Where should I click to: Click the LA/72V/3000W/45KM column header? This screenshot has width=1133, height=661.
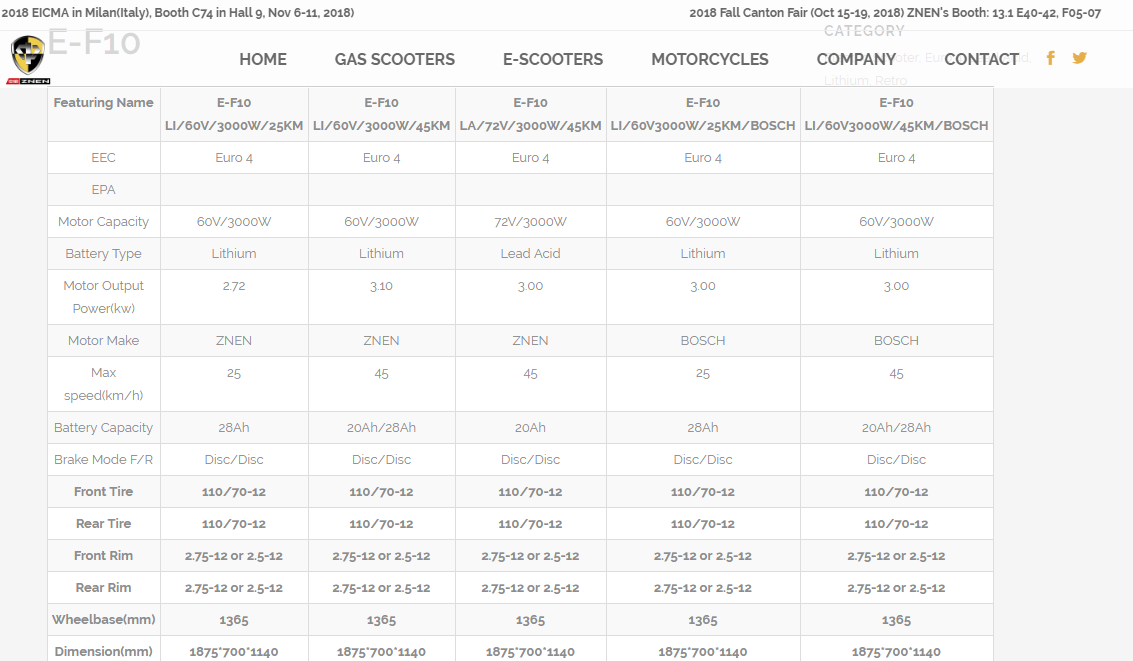tap(530, 115)
